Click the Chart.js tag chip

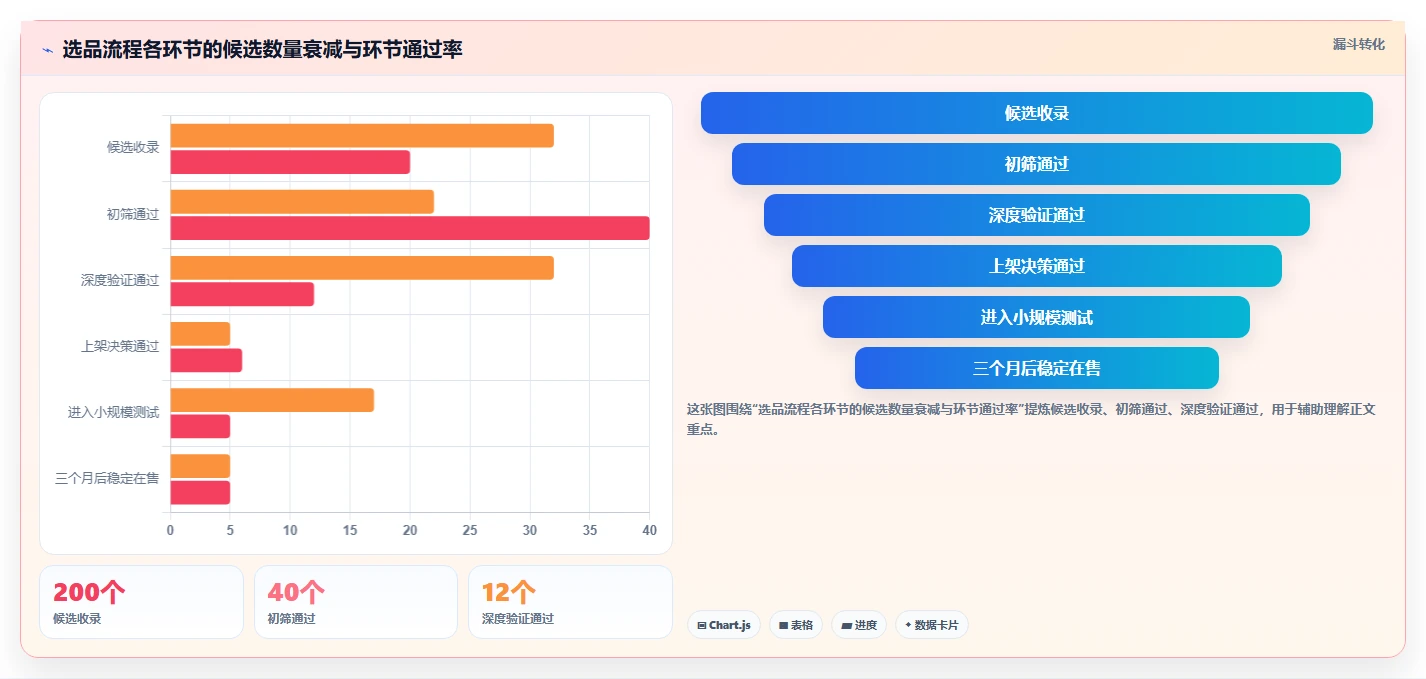pyautogui.click(x=723, y=625)
